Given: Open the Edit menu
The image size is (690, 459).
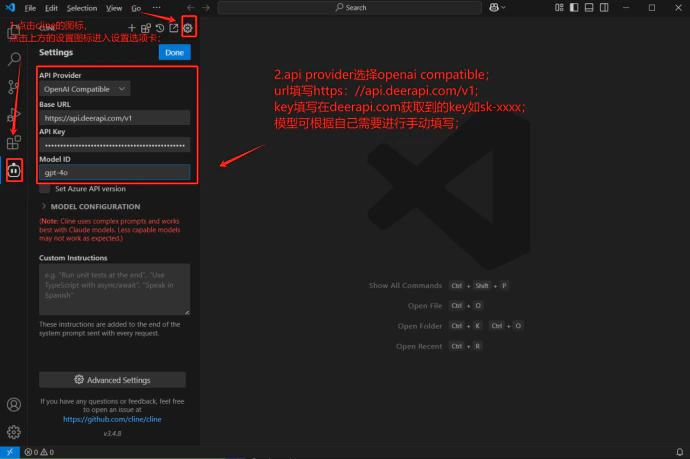Looking at the screenshot, I should pyautogui.click(x=51, y=8).
